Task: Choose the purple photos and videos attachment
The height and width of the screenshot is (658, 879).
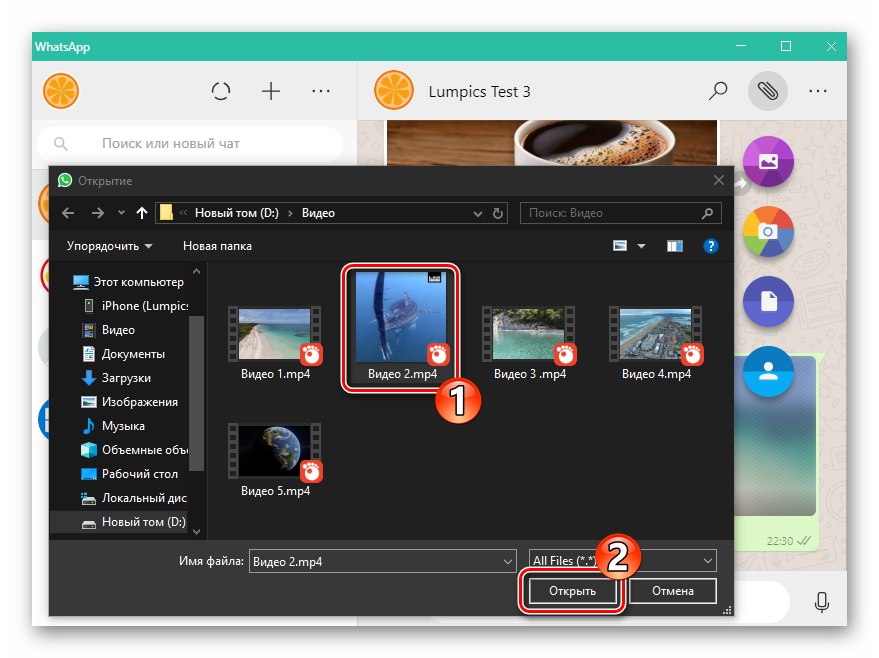Action: click(x=768, y=161)
